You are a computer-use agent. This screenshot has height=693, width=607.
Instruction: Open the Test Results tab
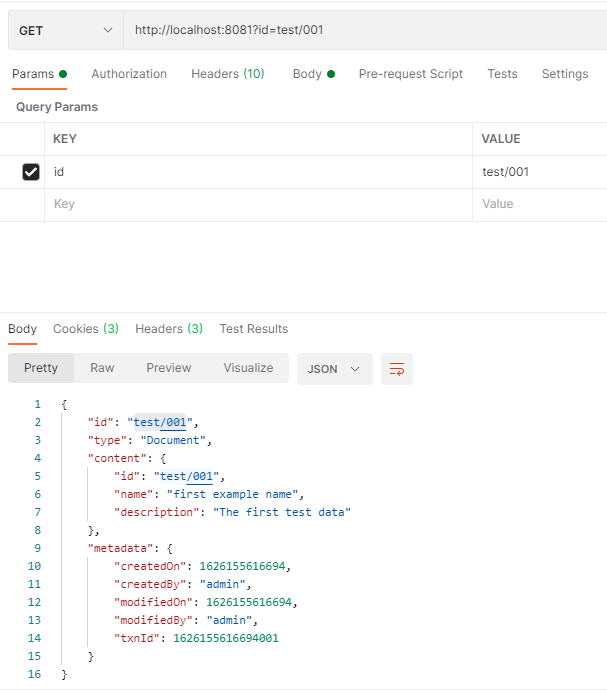pyautogui.click(x=254, y=329)
